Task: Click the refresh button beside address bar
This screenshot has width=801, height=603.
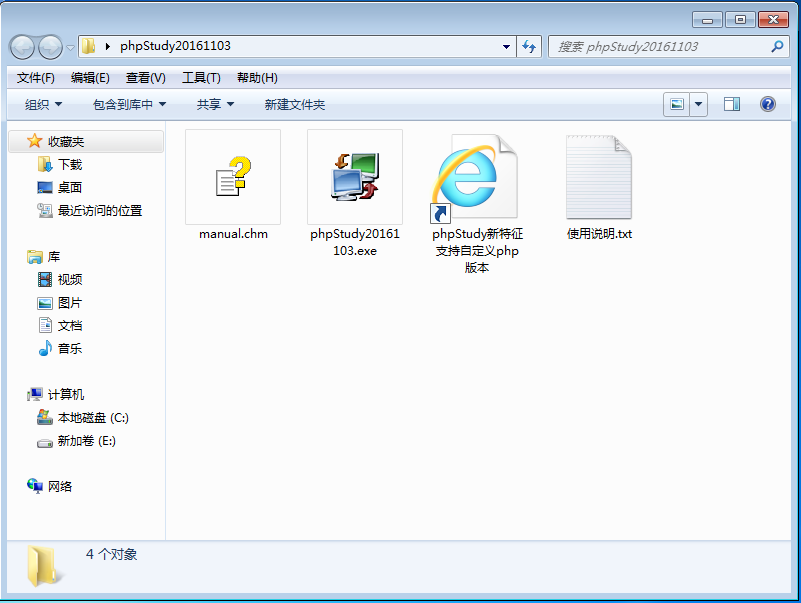Action: [x=529, y=47]
